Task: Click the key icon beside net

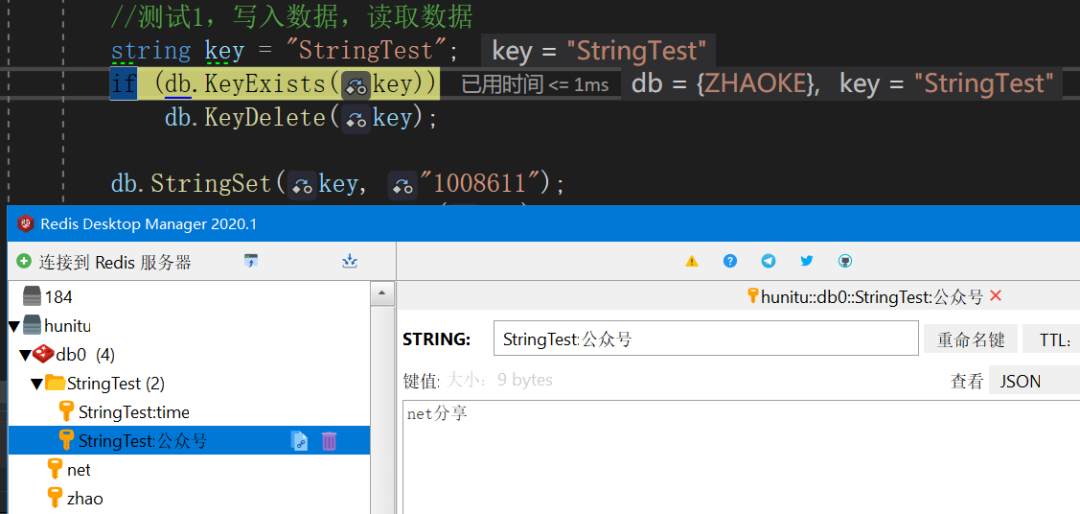Action: coord(55,469)
